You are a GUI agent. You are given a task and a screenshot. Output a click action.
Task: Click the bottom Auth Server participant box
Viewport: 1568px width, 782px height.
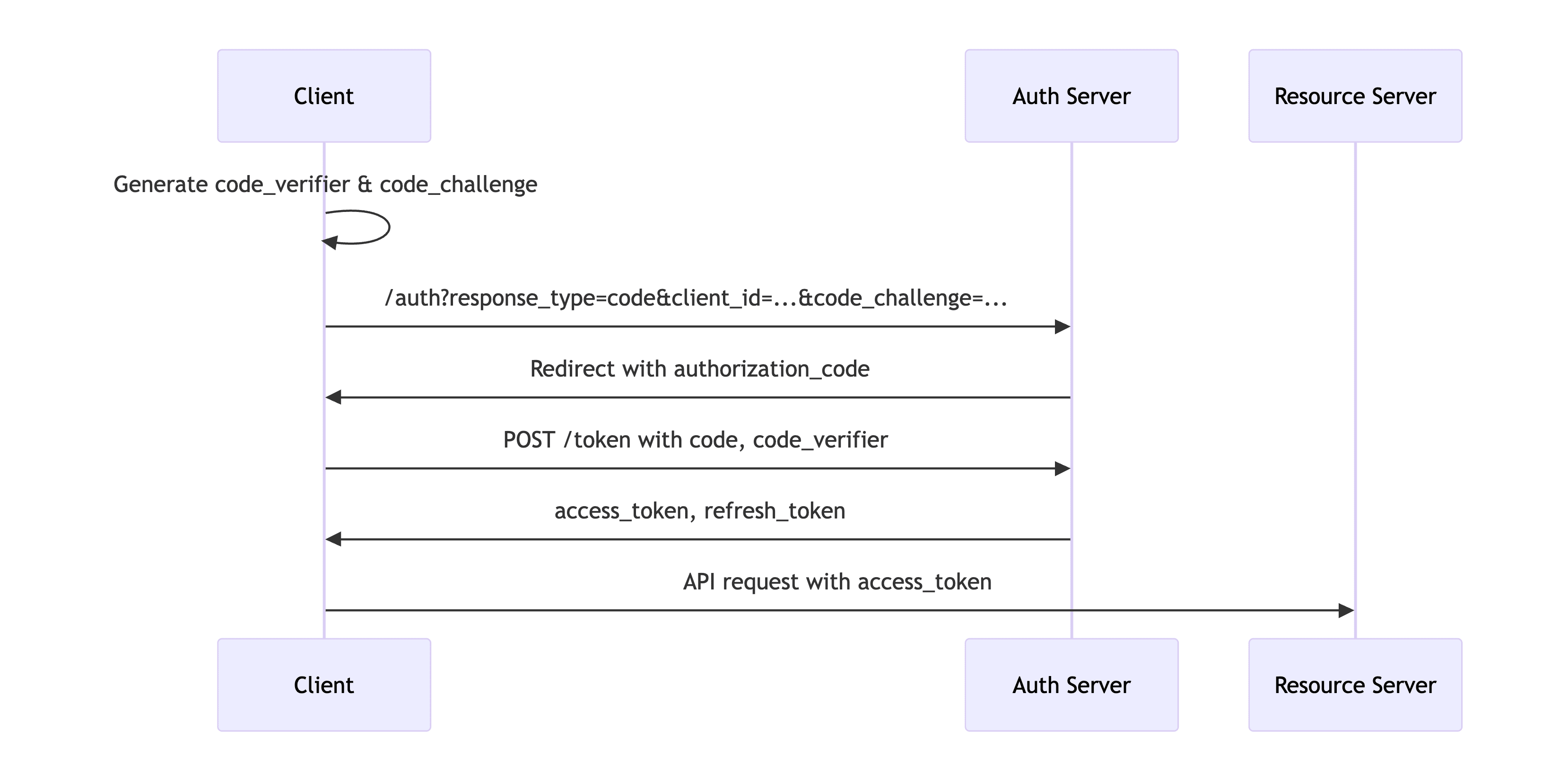(x=1071, y=685)
